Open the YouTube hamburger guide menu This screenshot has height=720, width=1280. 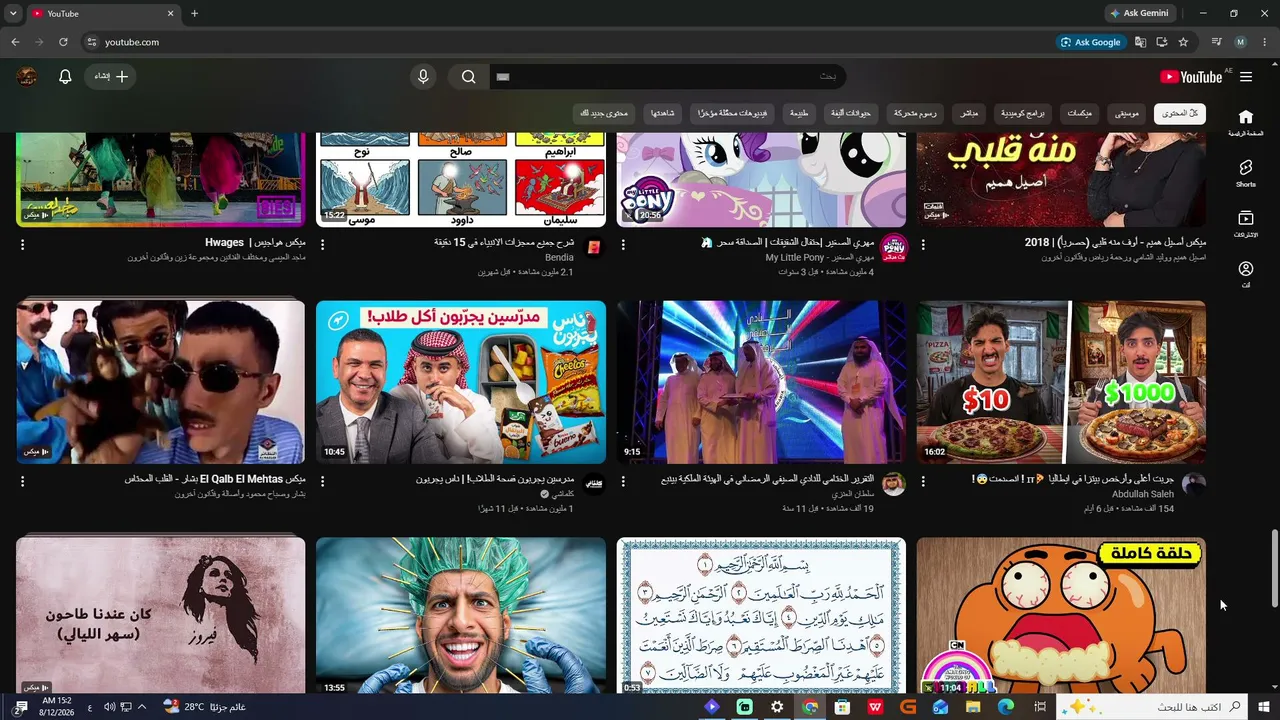(1245, 77)
